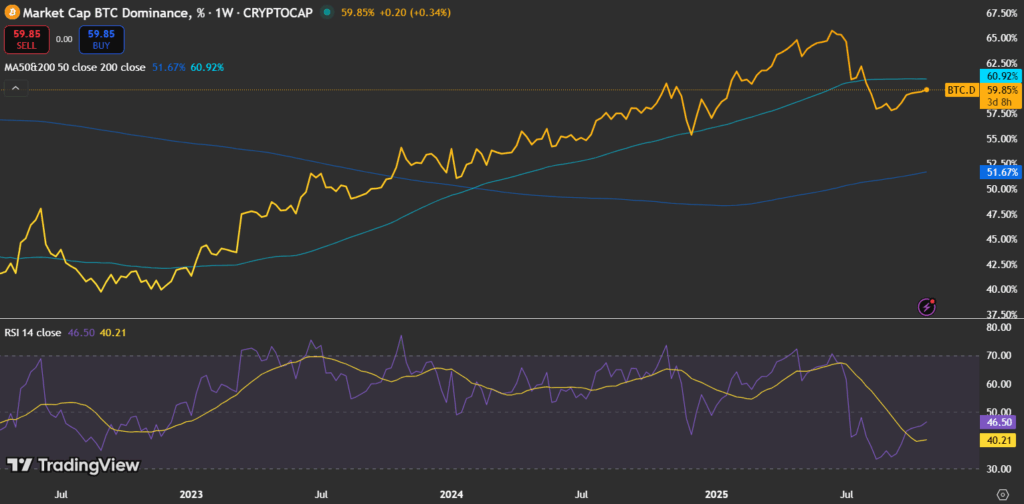Image resolution: width=1024 pixels, height=504 pixels.
Task: Collapse the indicator legend with chevron
Action: [15, 89]
